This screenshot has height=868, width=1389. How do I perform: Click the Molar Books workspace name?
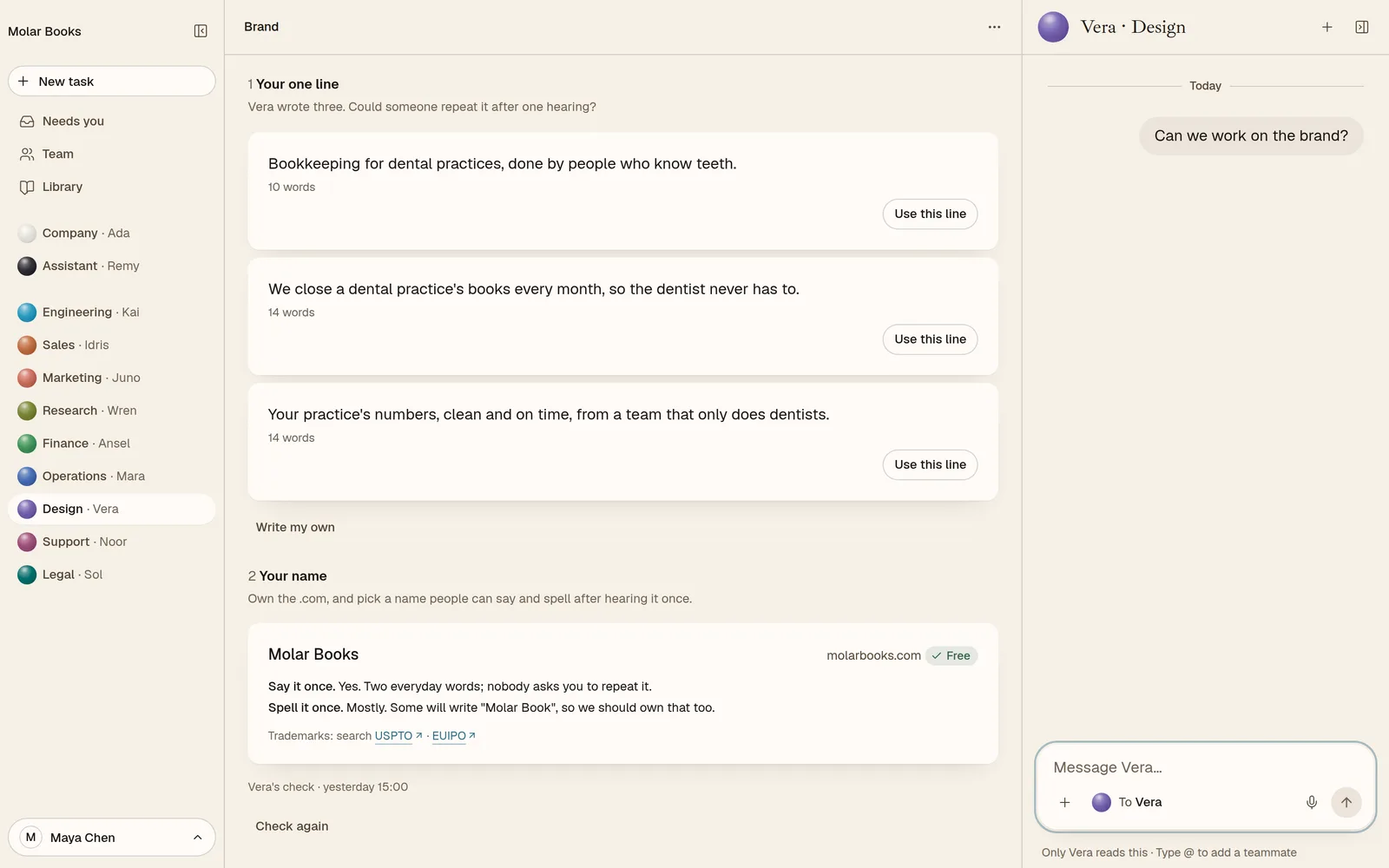[44, 31]
